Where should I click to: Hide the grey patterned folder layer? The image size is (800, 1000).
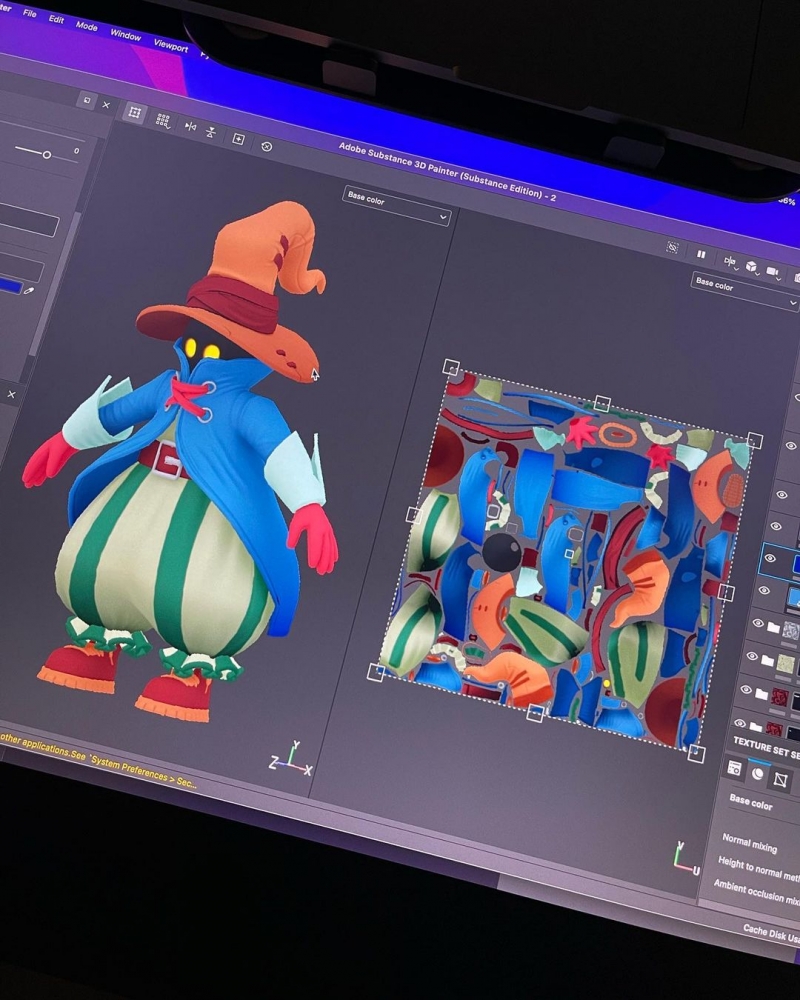point(758,623)
